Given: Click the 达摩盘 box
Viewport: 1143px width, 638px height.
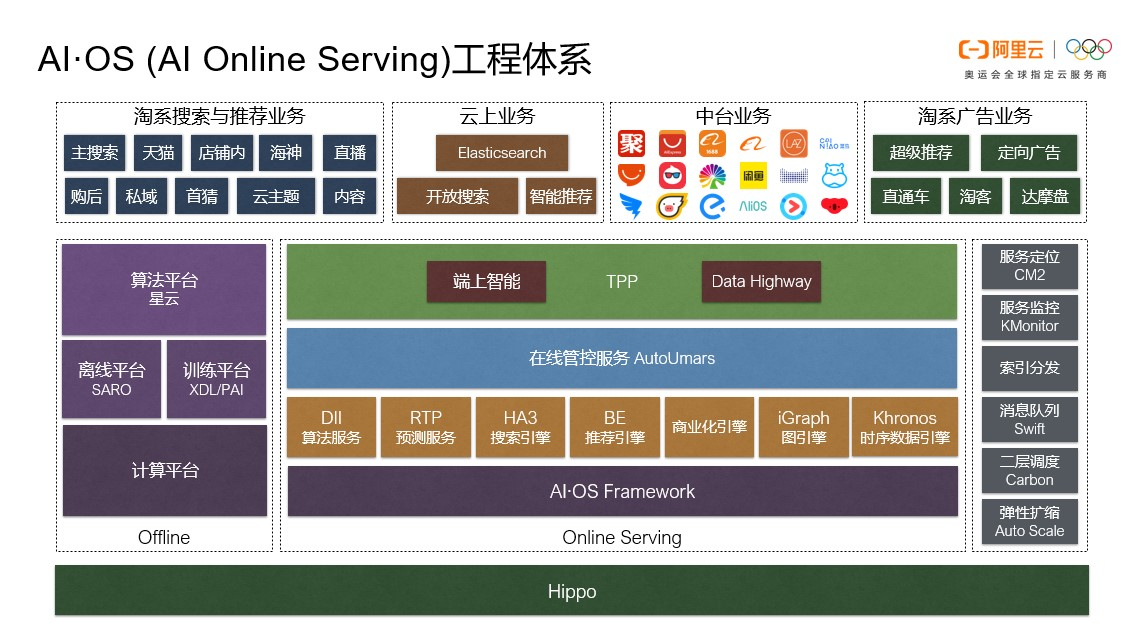Looking at the screenshot, I should click(x=1044, y=196).
